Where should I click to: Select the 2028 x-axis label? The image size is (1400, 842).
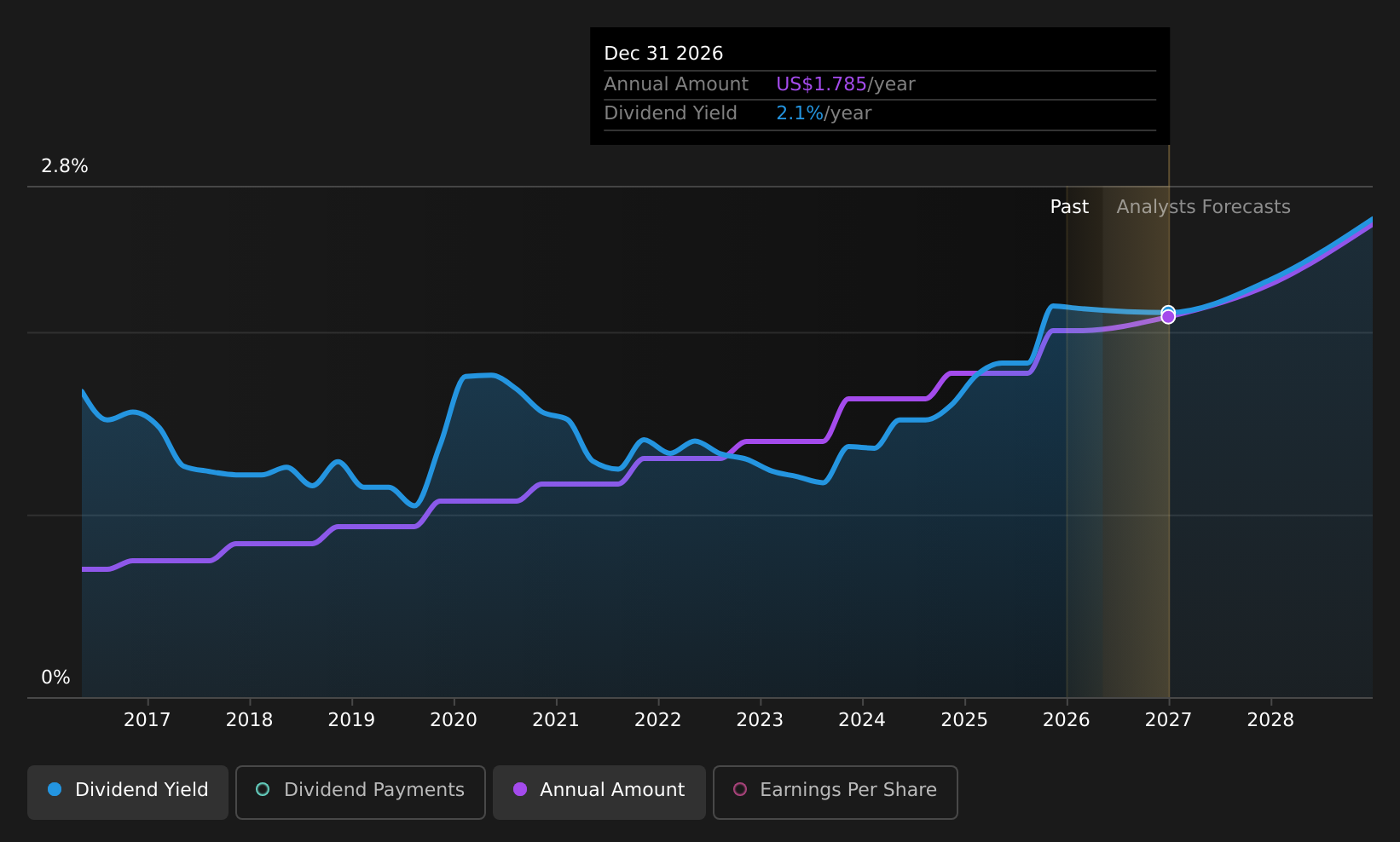point(1270,720)
